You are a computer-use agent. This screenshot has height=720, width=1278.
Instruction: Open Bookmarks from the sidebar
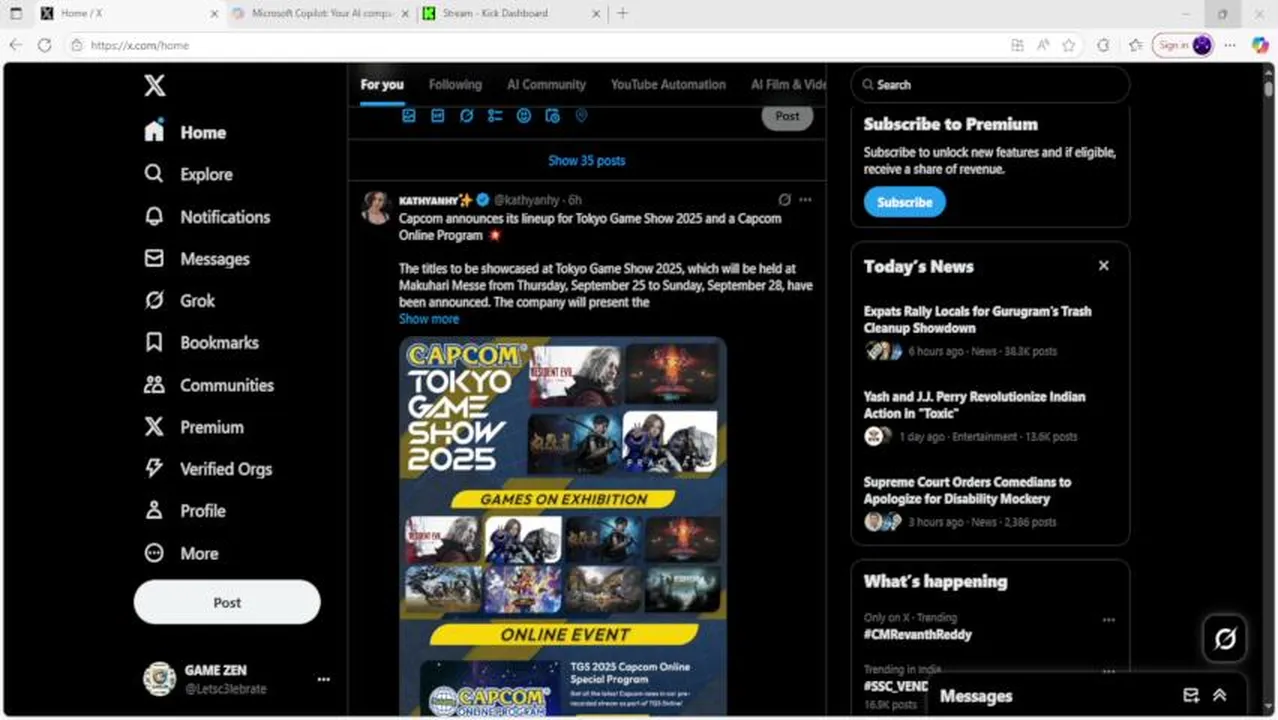point(201,343)
